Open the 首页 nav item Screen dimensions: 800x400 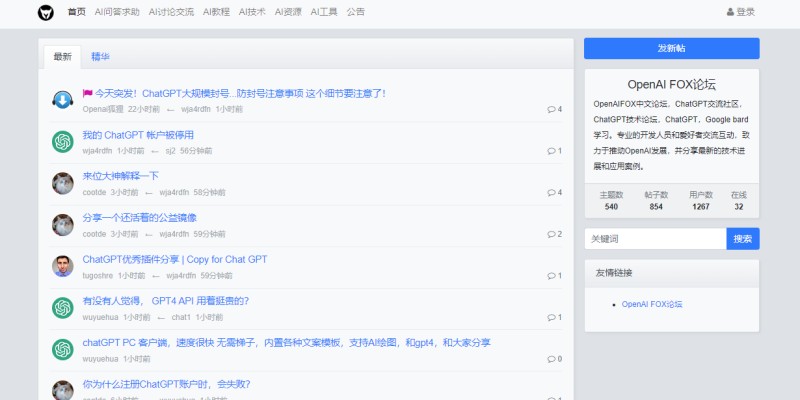click(x=77, y=12)
